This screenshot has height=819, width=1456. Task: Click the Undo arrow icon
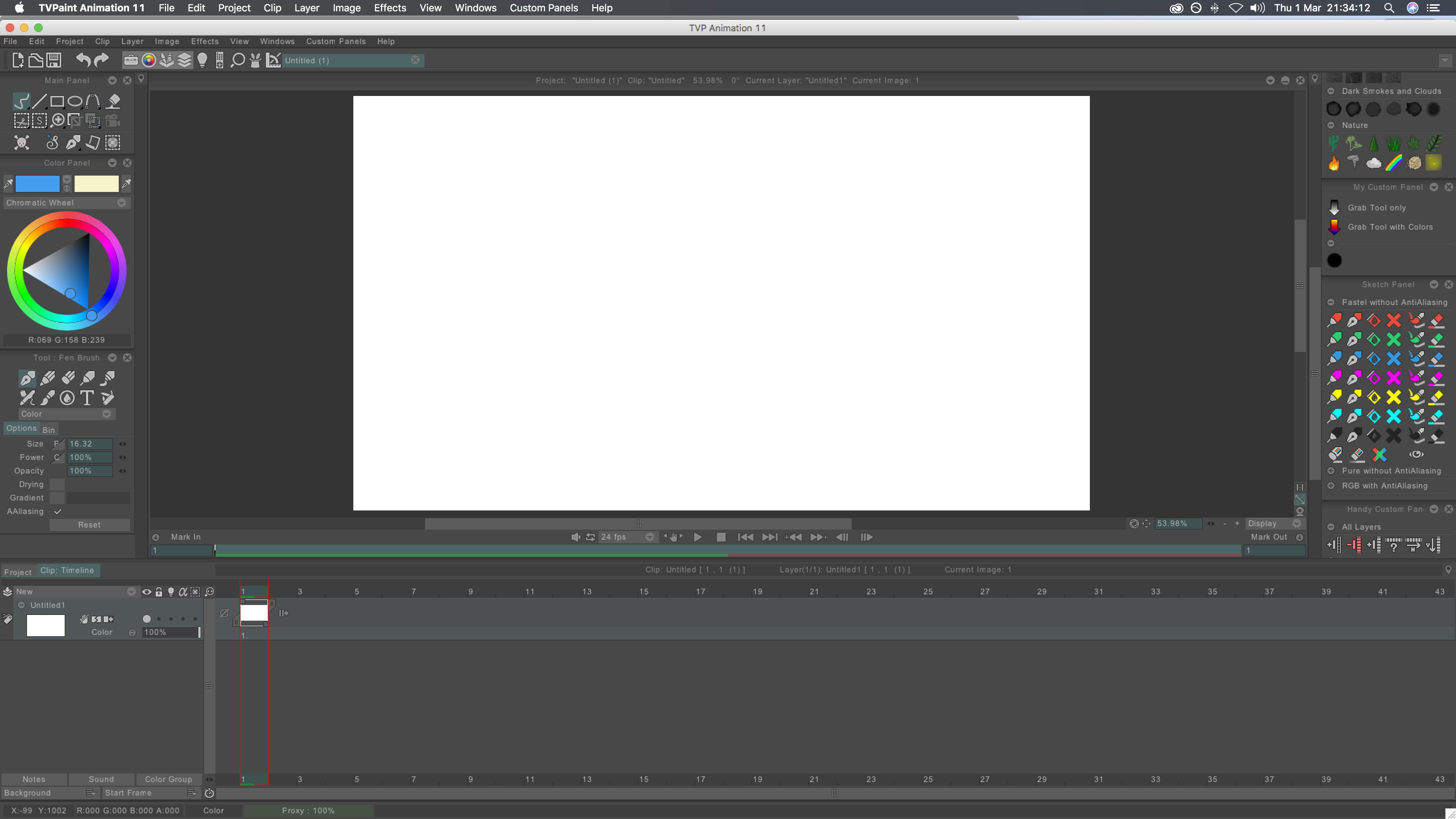83,60
